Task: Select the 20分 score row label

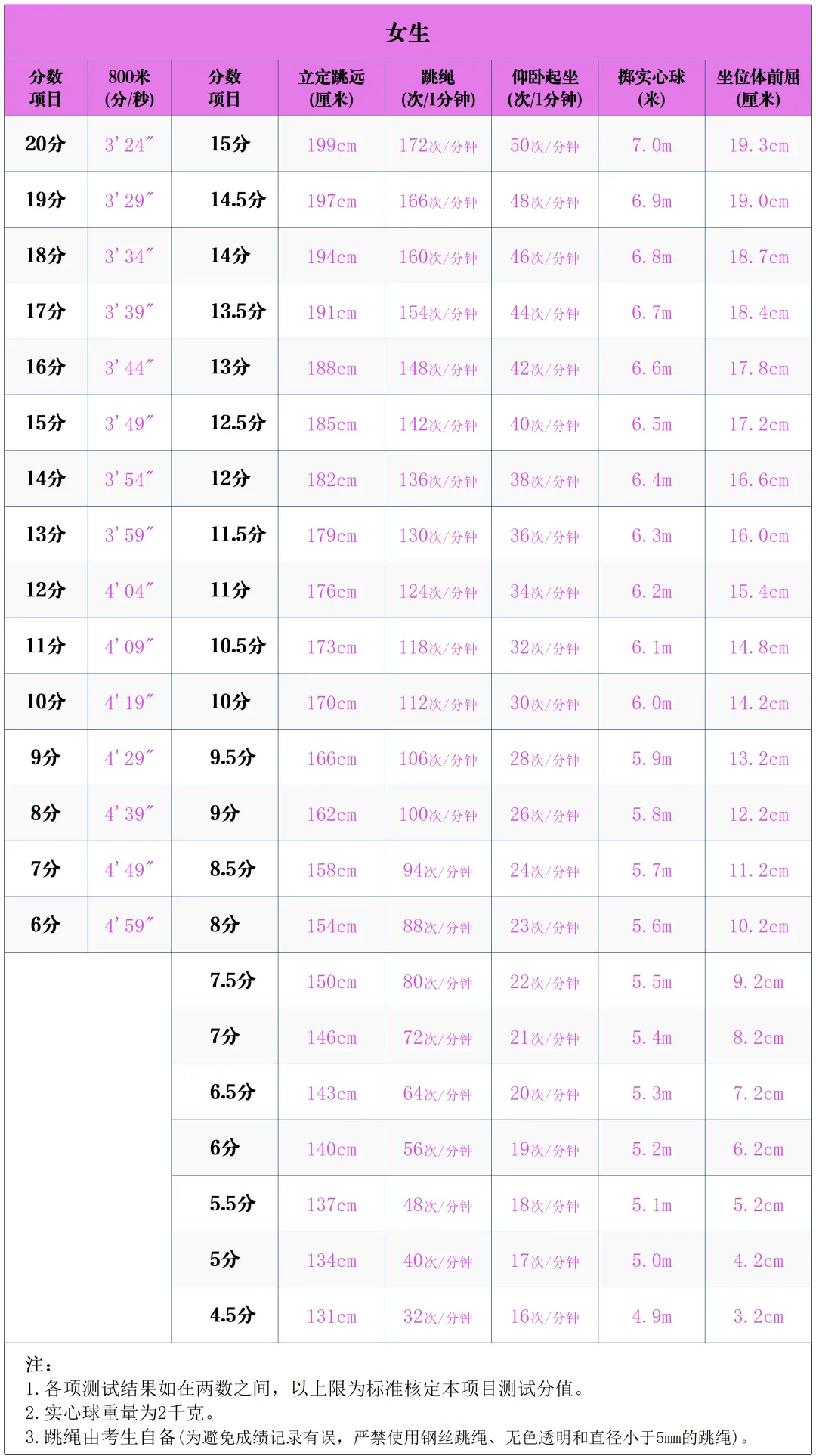Action: point(45,144)
